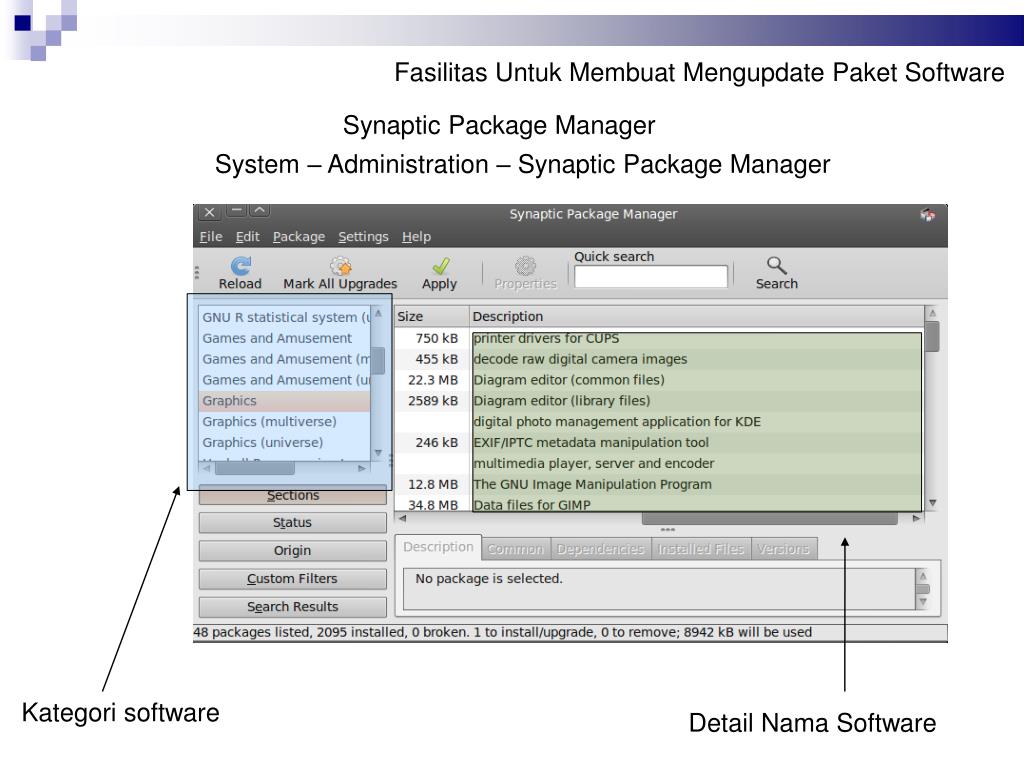Click the status bar packages summary
1024x768 pixels.
[502, 632]
